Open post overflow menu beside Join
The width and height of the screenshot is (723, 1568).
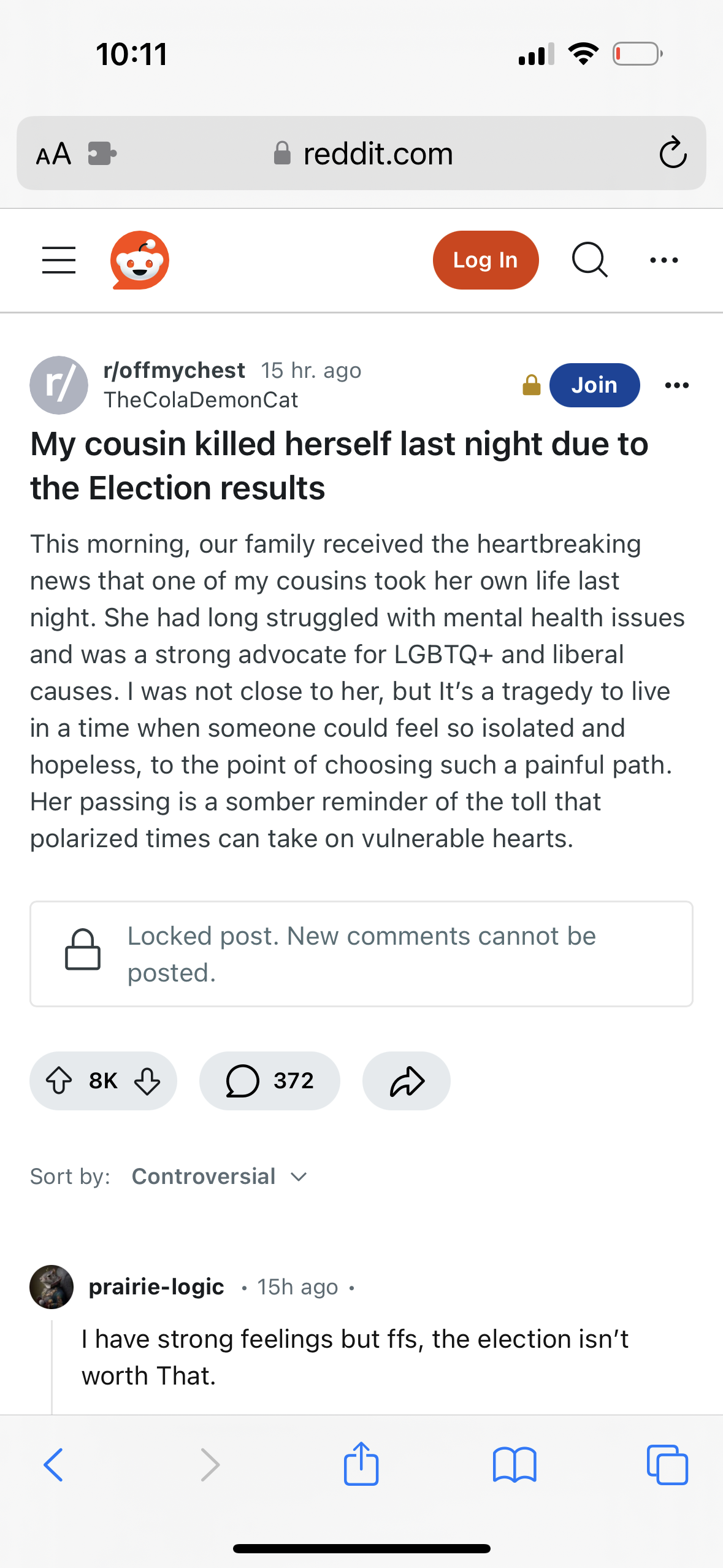tap(677, 385)
